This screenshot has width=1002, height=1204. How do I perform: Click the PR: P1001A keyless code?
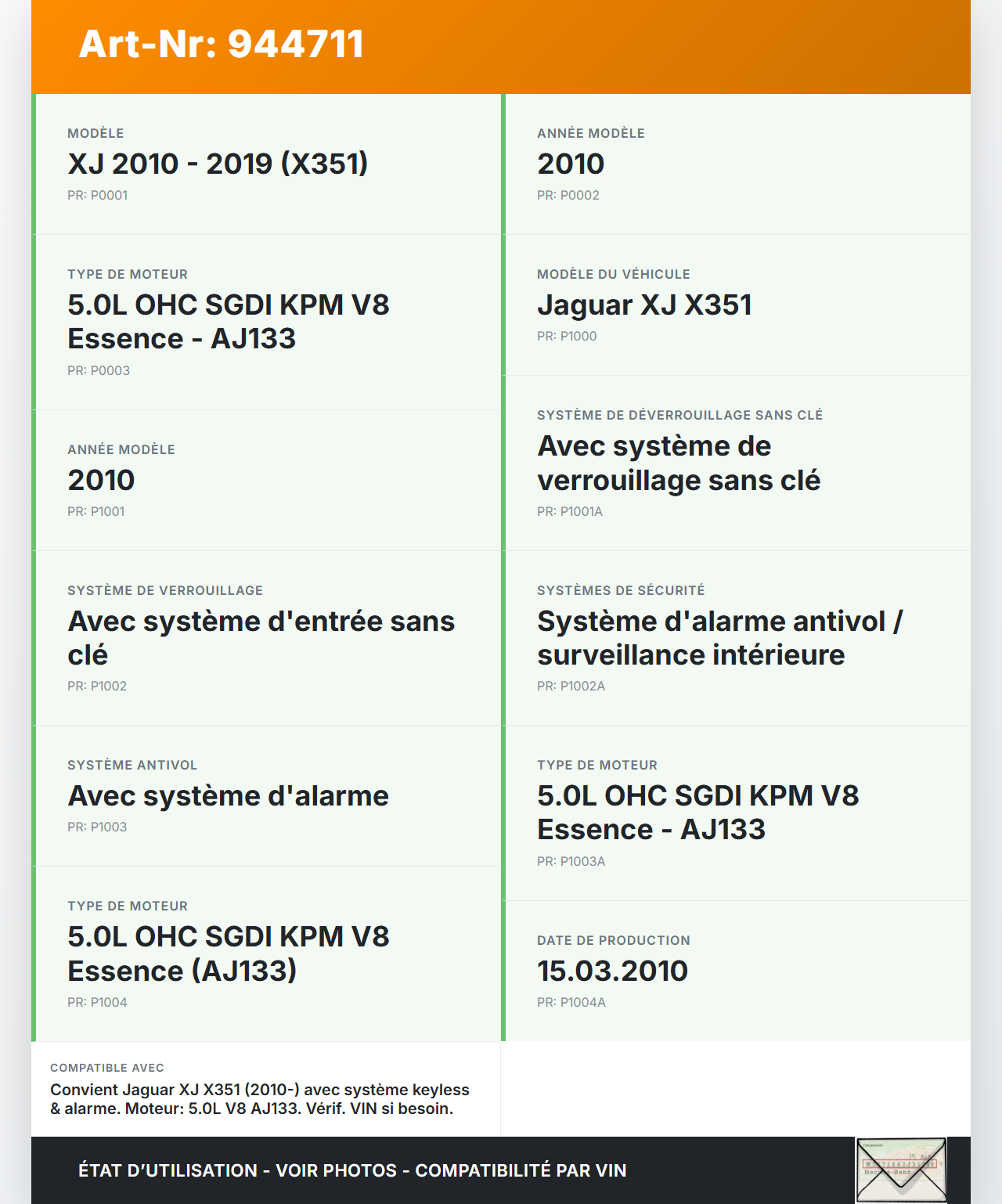click(x=569, y=511)
